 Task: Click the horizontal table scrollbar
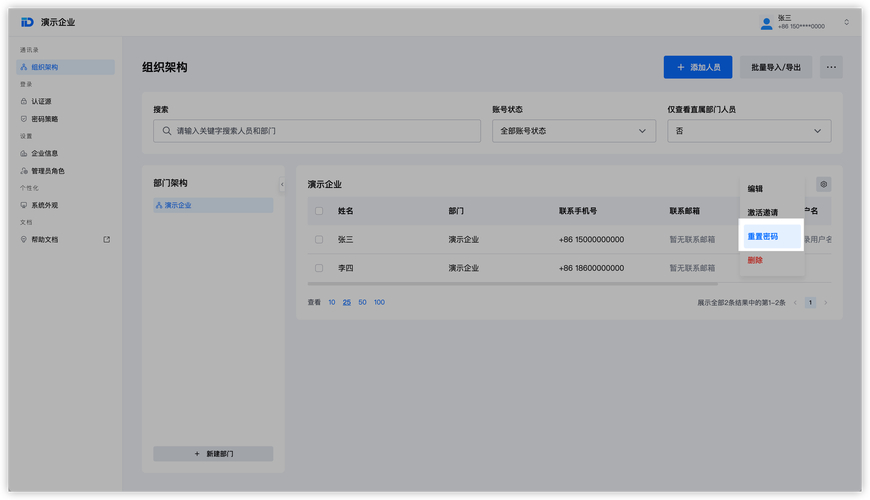(x=513, y=284)
